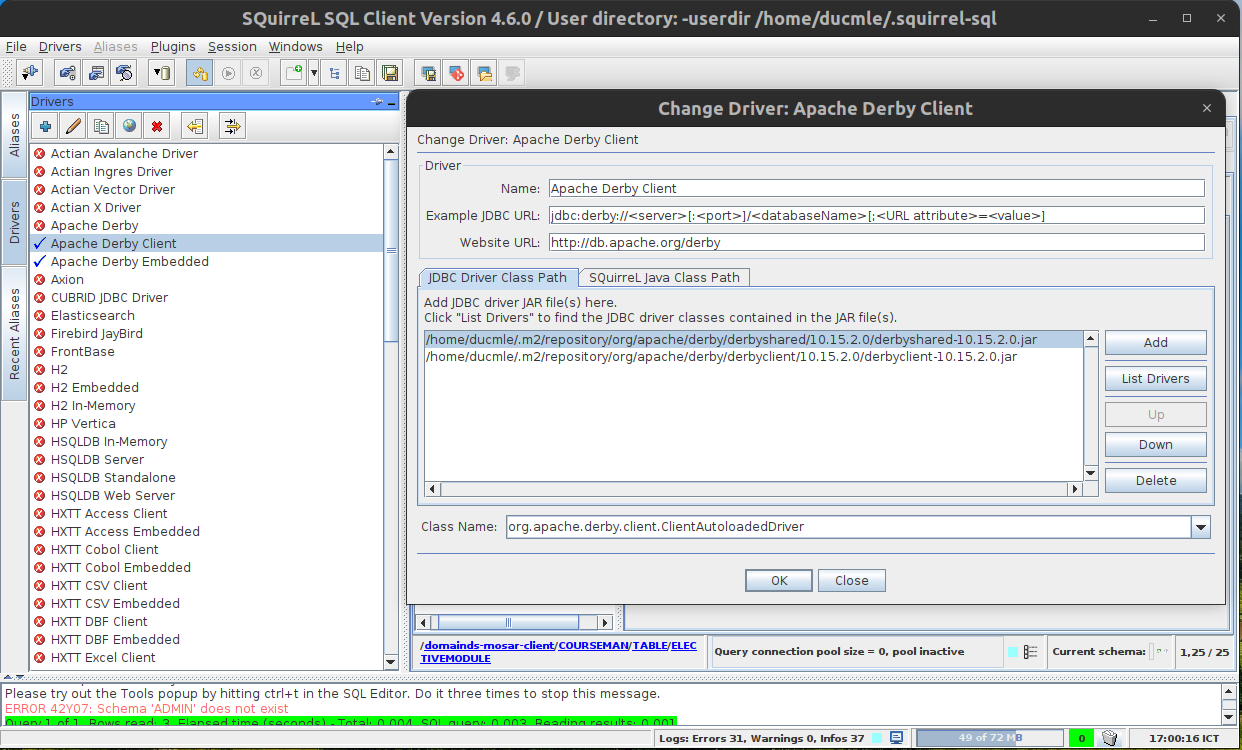The height and width of the screenshot is (750, 1242).
Task: Switch to the JDBC Driver Class Path tab
Action: tap(497, 277)
